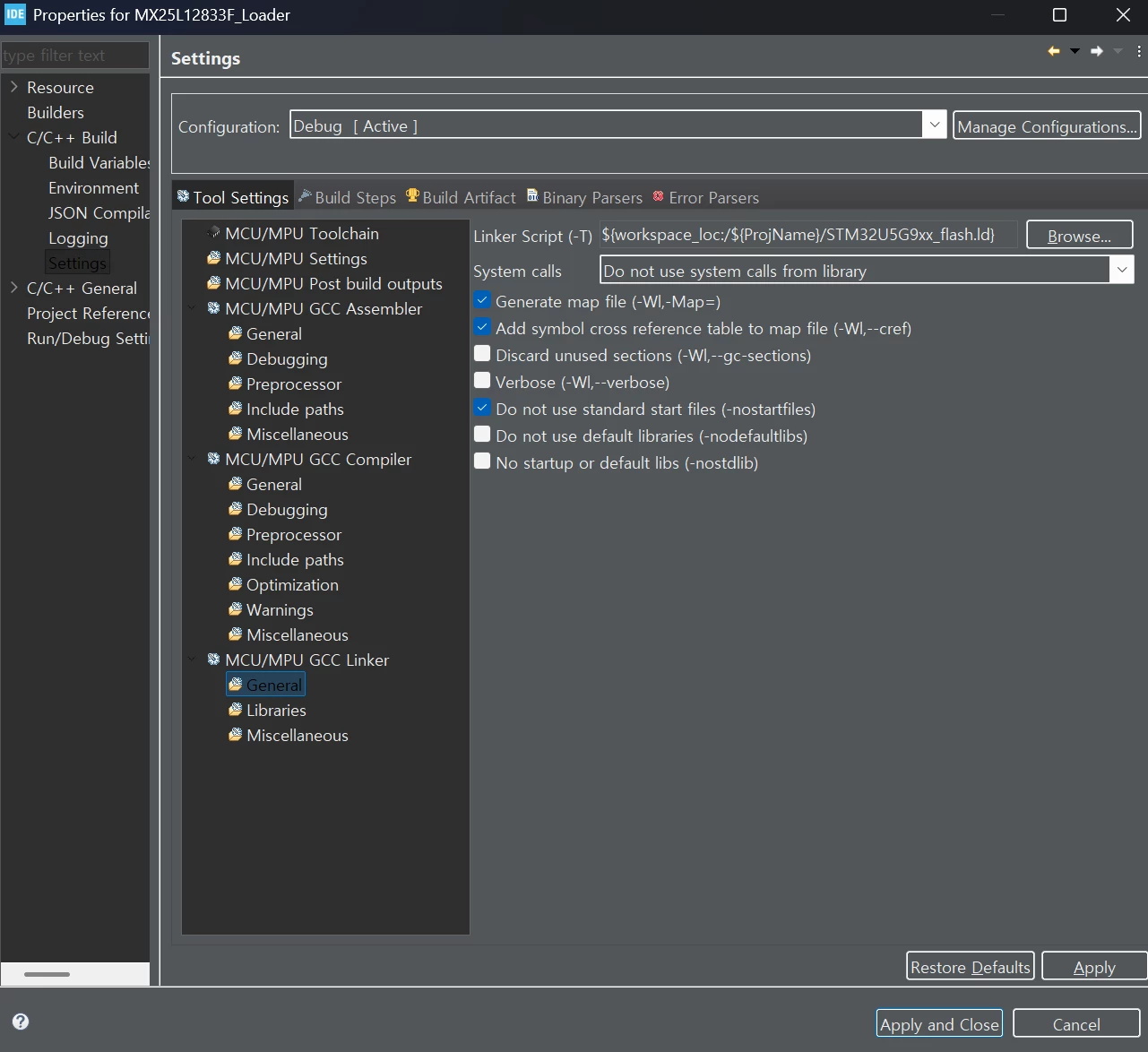The width and height of the screenshot is (1148, 1052).
Task: Click the Linker Script path field
Action: pos(808,235)
